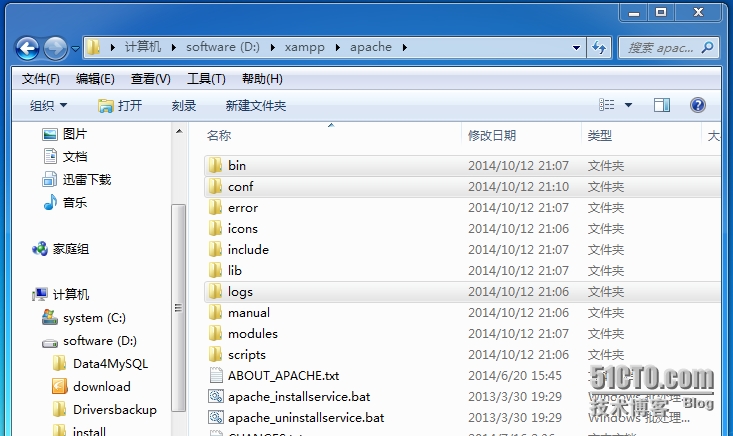The image size is (733, 436).
Task: Select the manual folder icon
Action: (215, 313)
